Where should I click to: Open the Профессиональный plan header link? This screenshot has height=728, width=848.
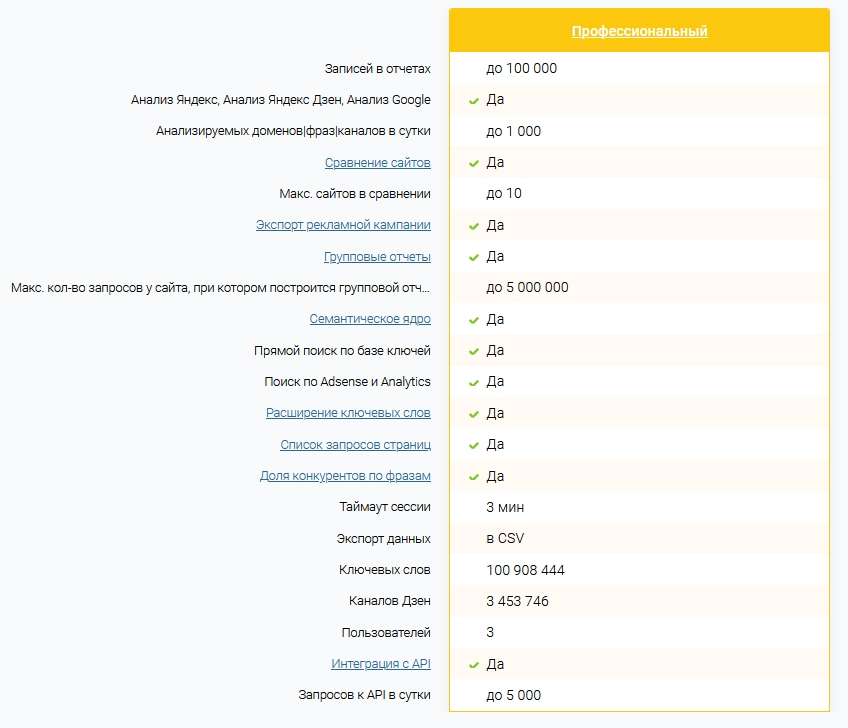coord(639,31)
